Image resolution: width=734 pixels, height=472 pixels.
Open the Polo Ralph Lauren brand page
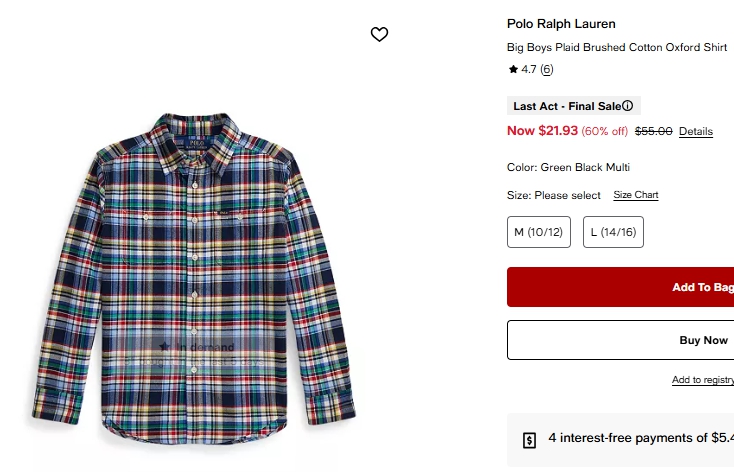click(x=561, y=24)
